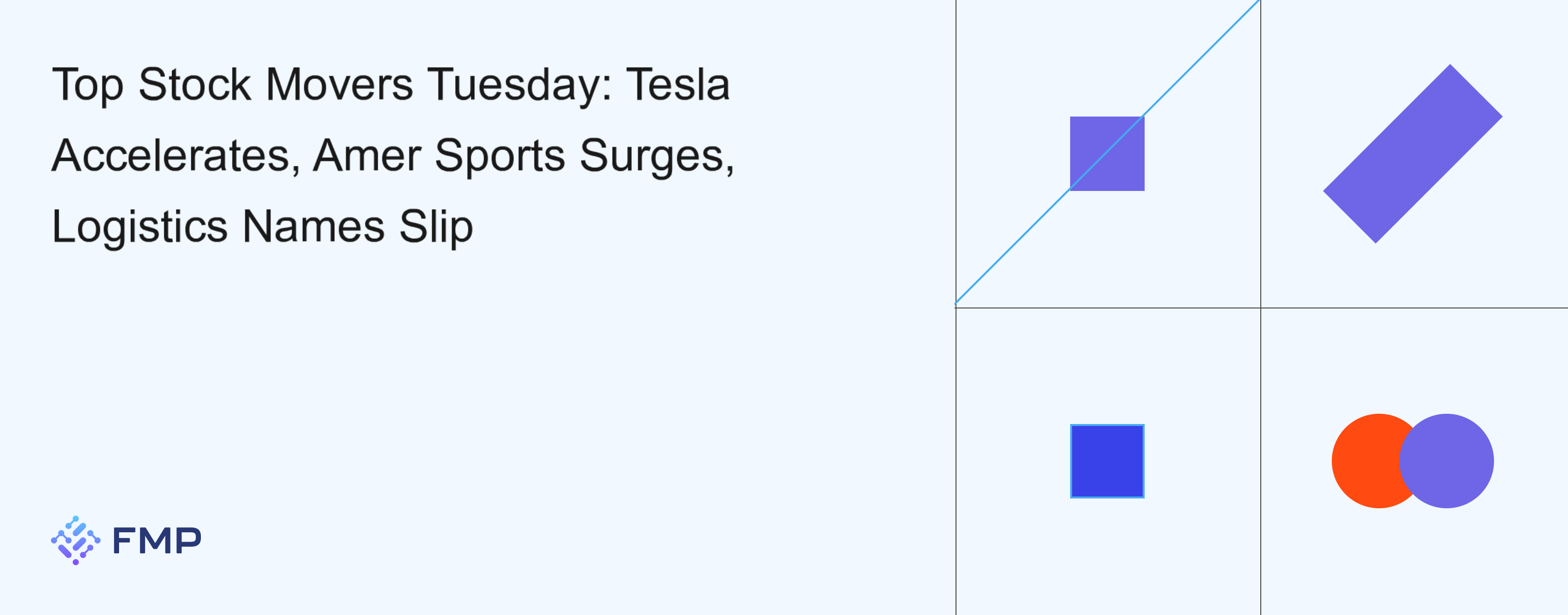Click the solid blue square shape
The width and height of the screenshot is (1568, 615).
[x=1107, y=461]
